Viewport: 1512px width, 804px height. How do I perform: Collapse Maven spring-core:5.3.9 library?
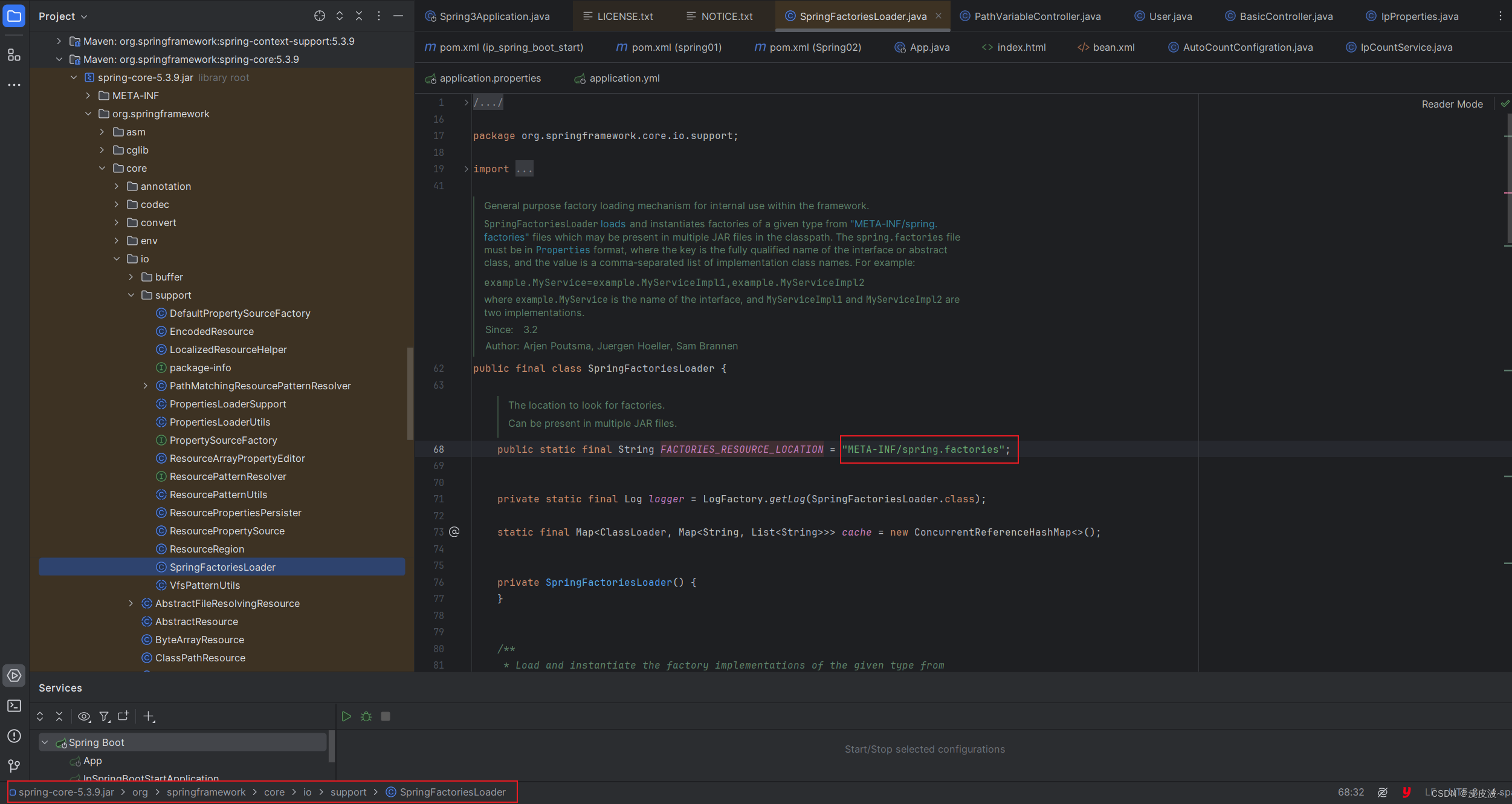59,59
